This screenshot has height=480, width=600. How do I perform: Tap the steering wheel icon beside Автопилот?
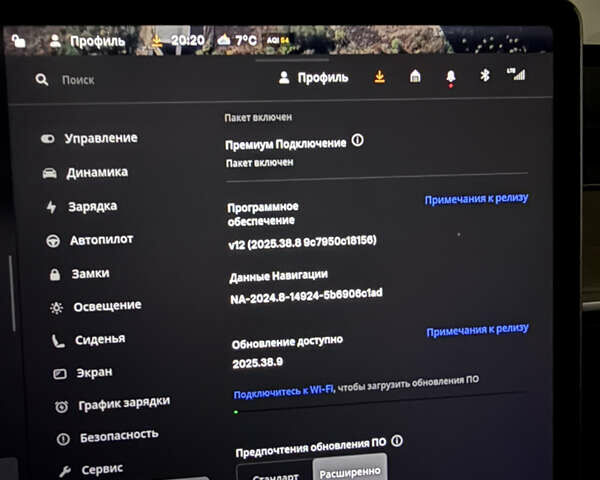(53, 241)
